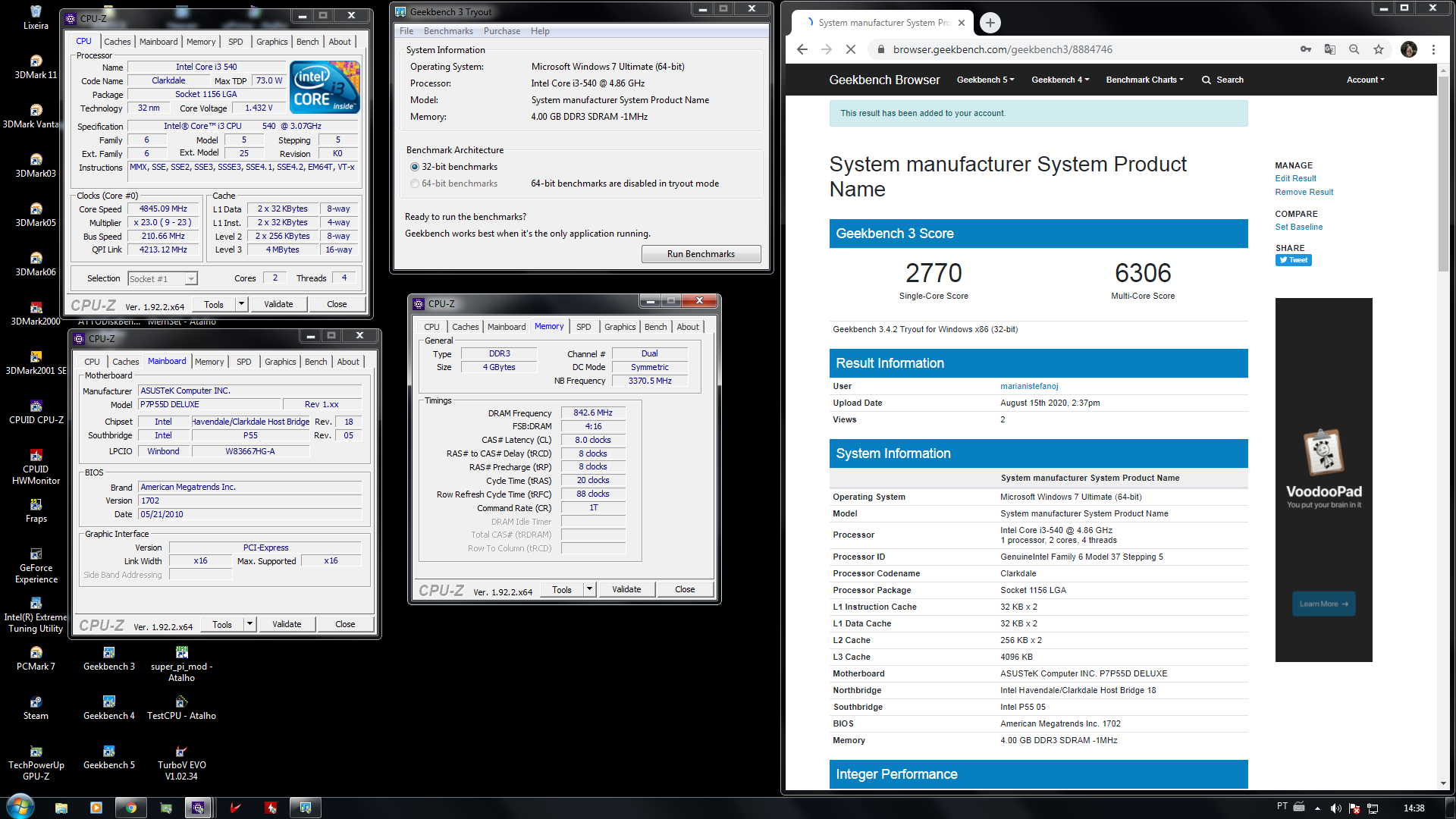
Task: Expand Tools arrow in Mainboard CPU-Z window
Action: click(249, 624)
